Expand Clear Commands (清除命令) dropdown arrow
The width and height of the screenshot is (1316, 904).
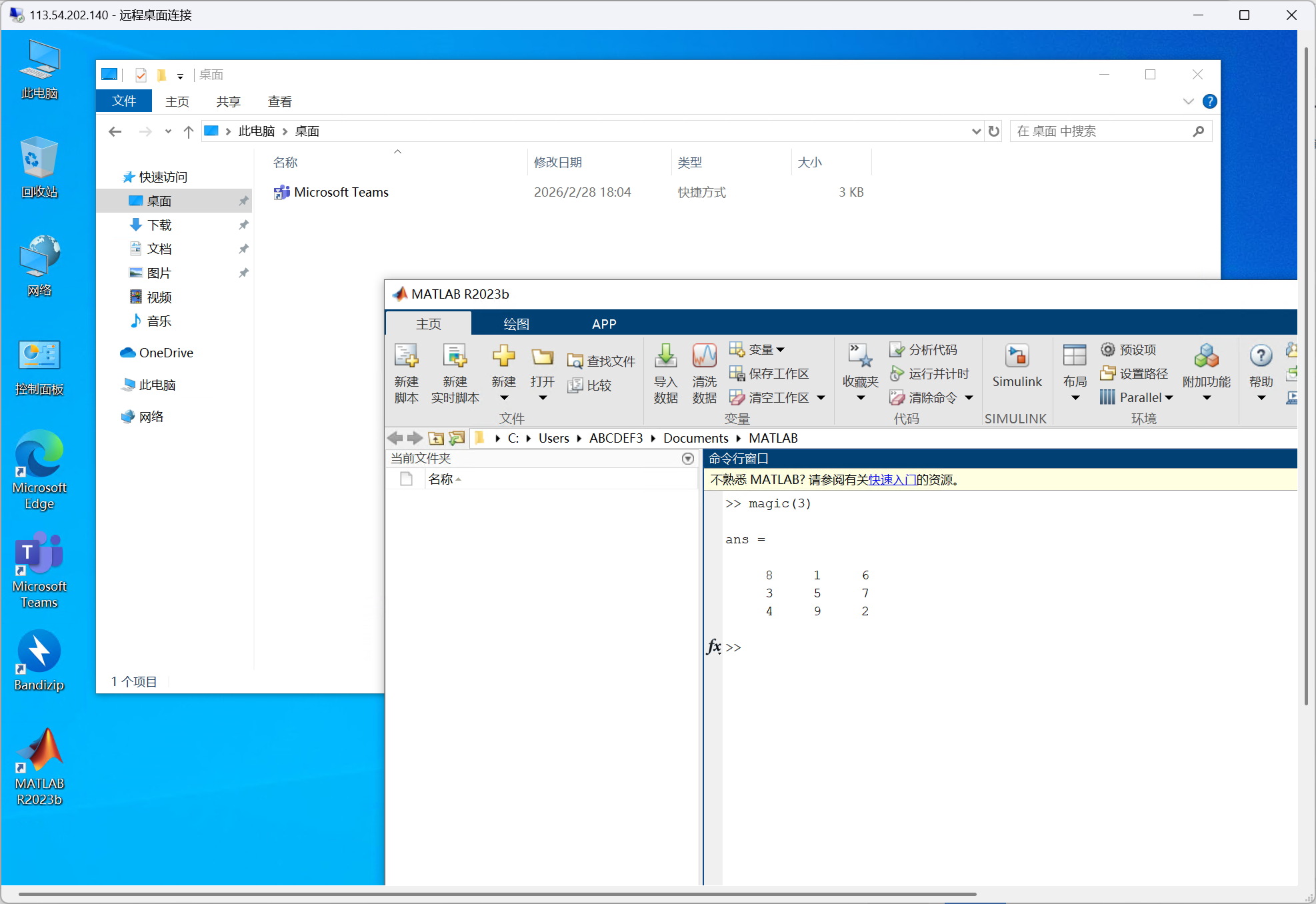969,398
